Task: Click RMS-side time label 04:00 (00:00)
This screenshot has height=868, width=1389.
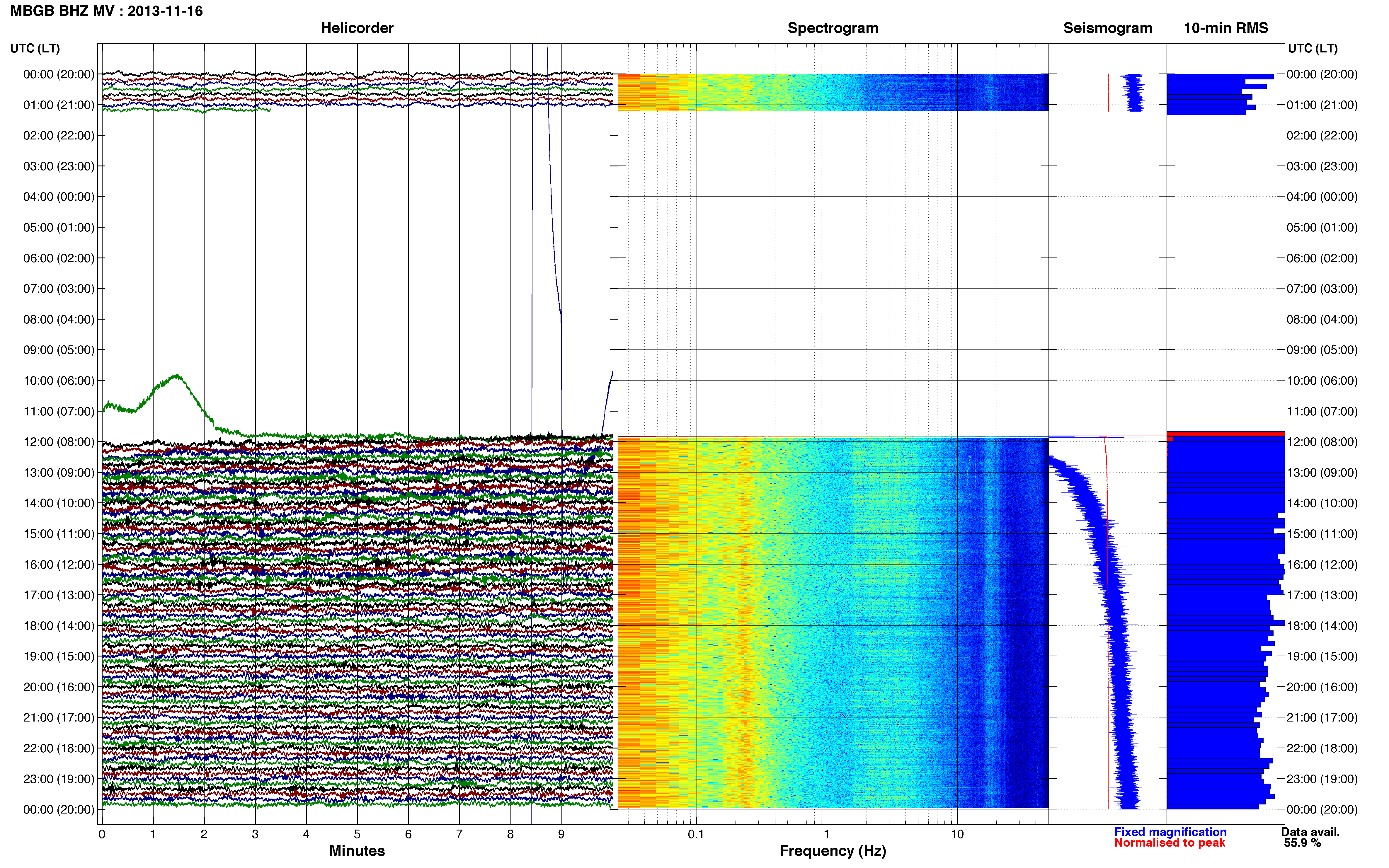Action: [1322, 196]
